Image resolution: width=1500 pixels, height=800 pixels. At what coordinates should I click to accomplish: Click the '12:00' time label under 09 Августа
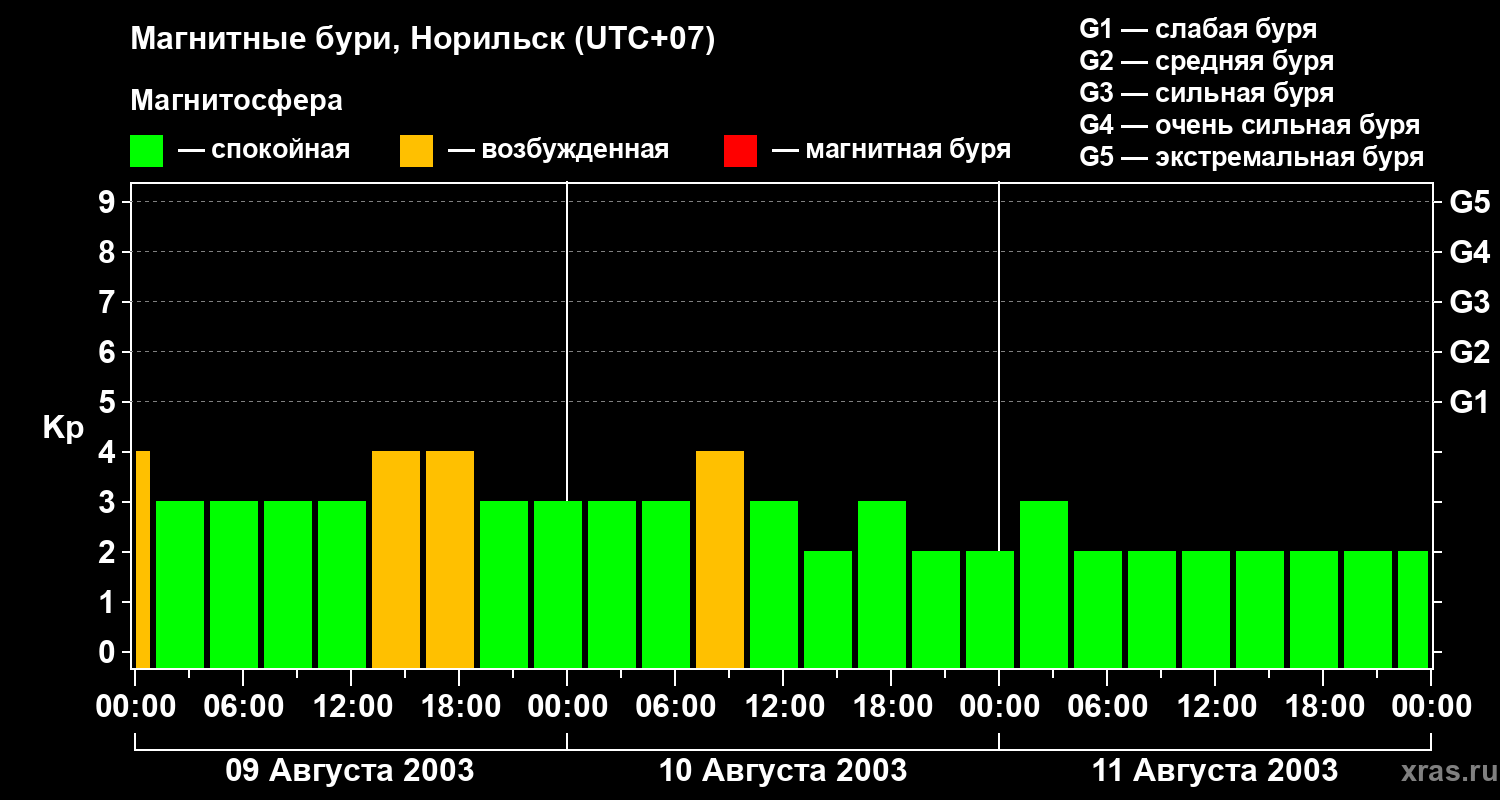point(351,707)
